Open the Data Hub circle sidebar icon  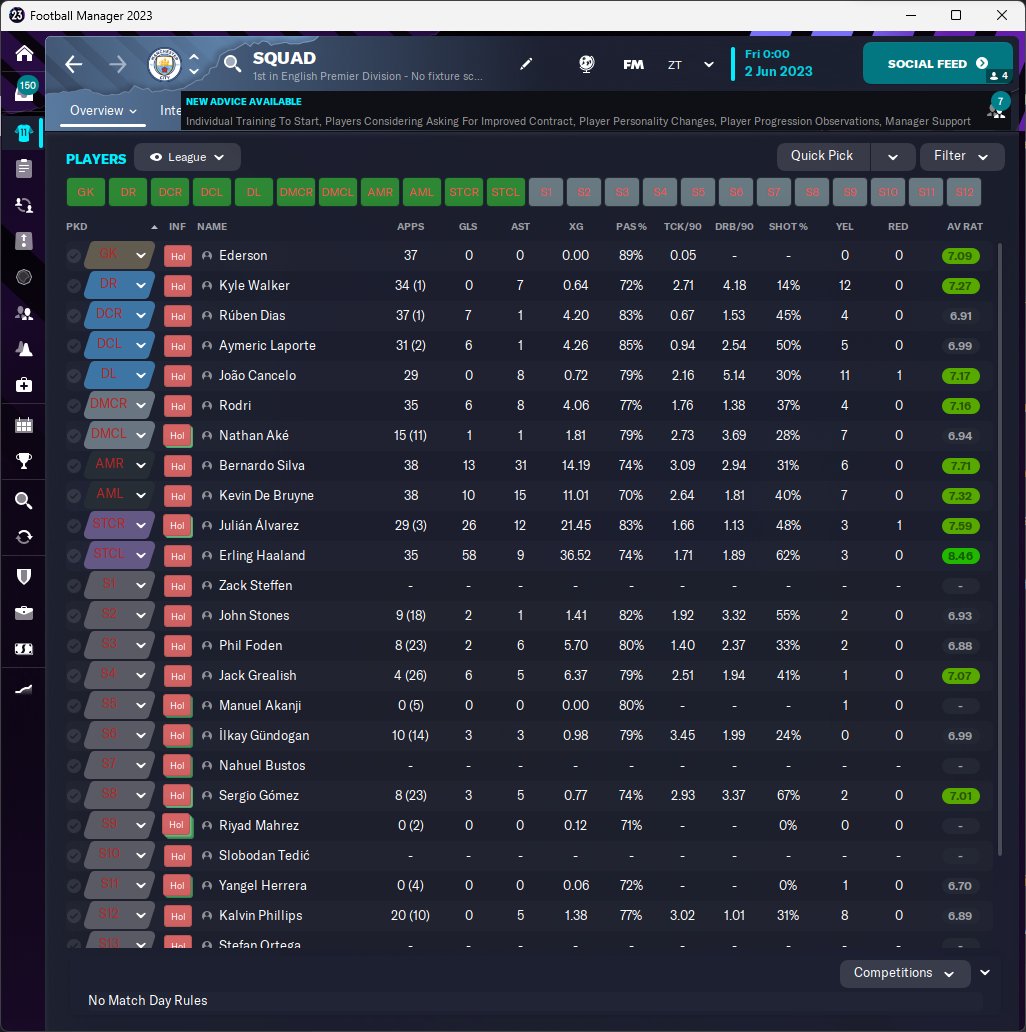24,277
